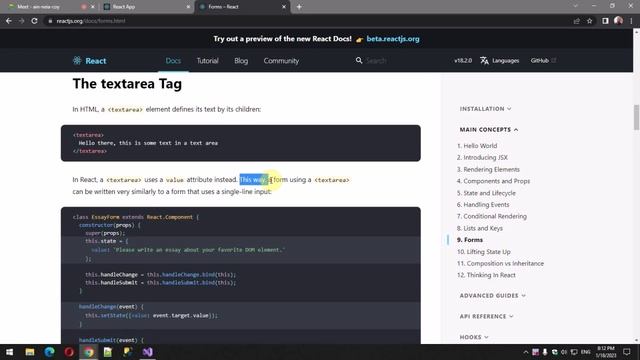
Task: Go to 12. Thinking In React
Action: click(486, 275)
